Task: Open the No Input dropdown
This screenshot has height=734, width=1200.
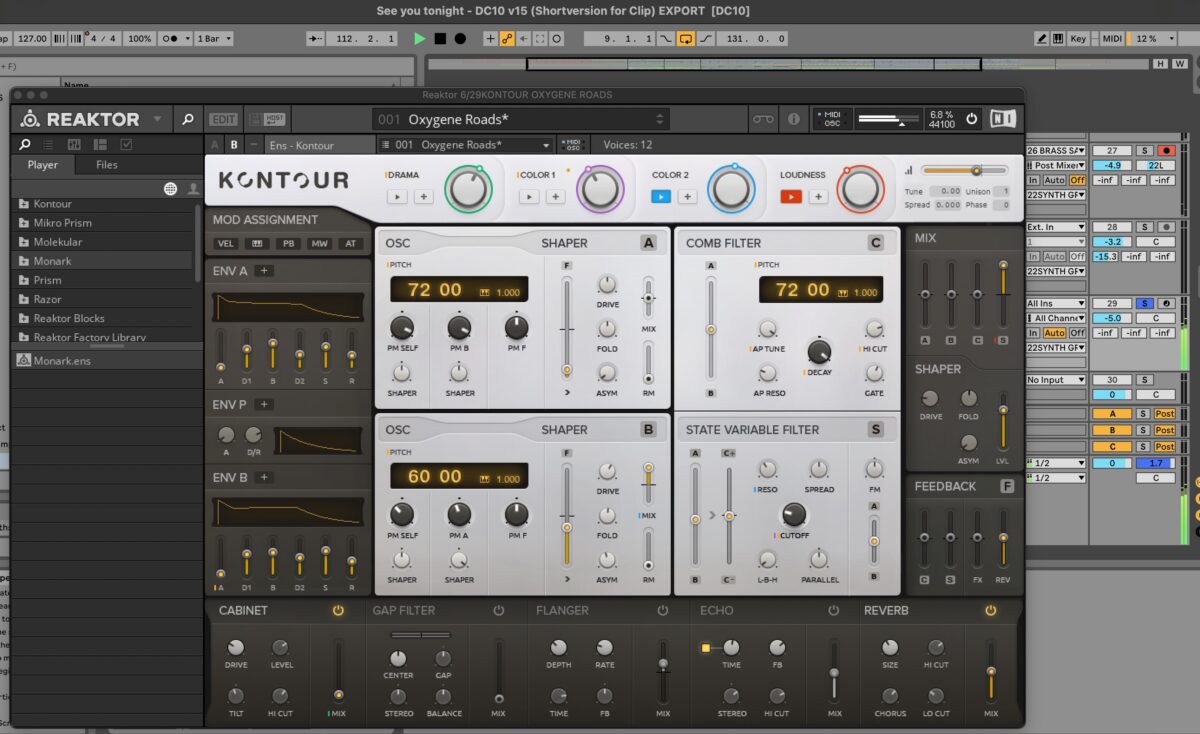Action: pyautogui.click(x=1056, y=380)
